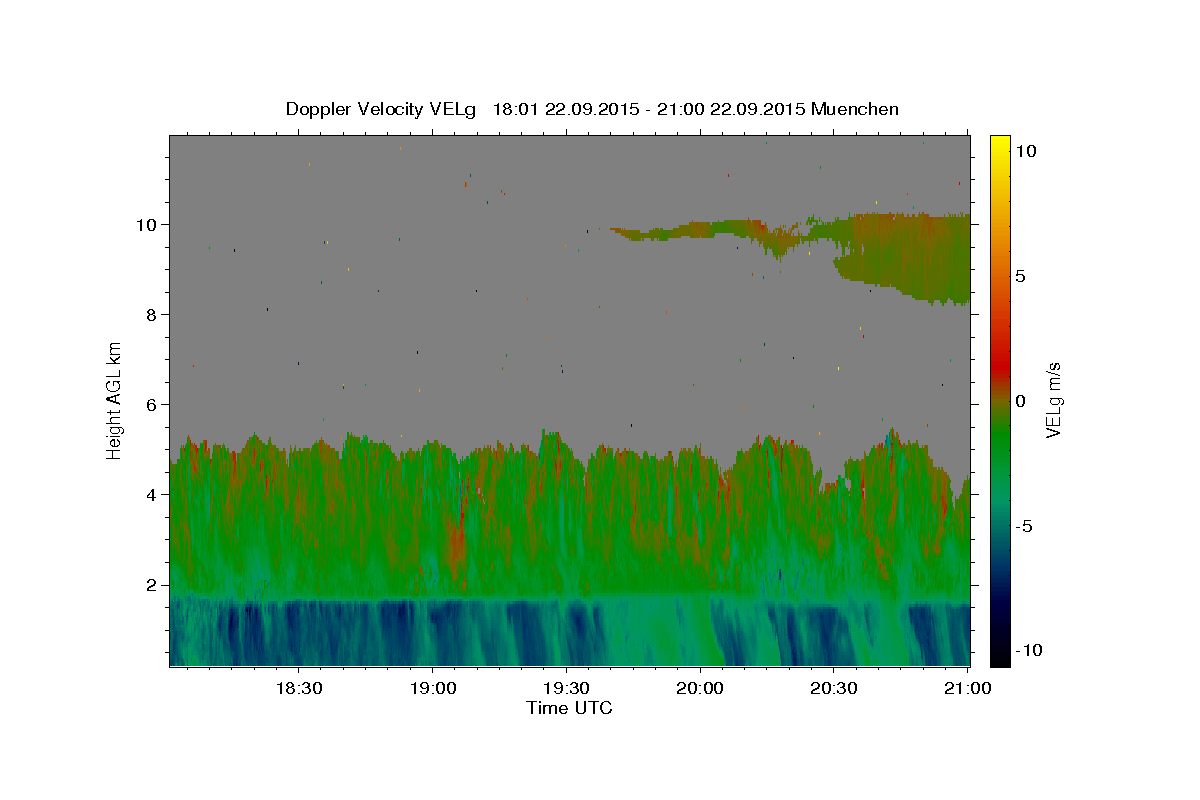Click the 'Time UTC' axis label
Image resolution: width=1200 pixels, height=800 pixels.
click(x=569, y=708)
